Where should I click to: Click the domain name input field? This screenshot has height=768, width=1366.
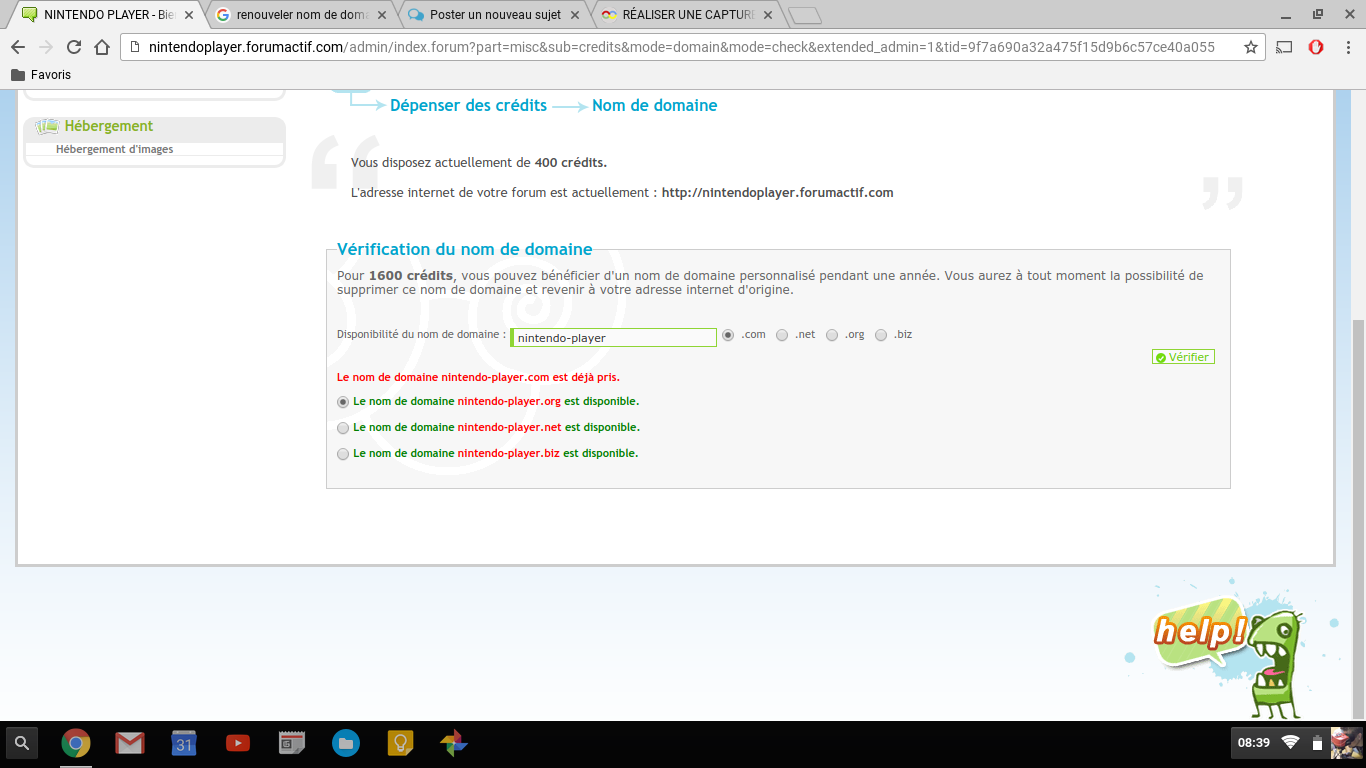click(x=614, y=338)
